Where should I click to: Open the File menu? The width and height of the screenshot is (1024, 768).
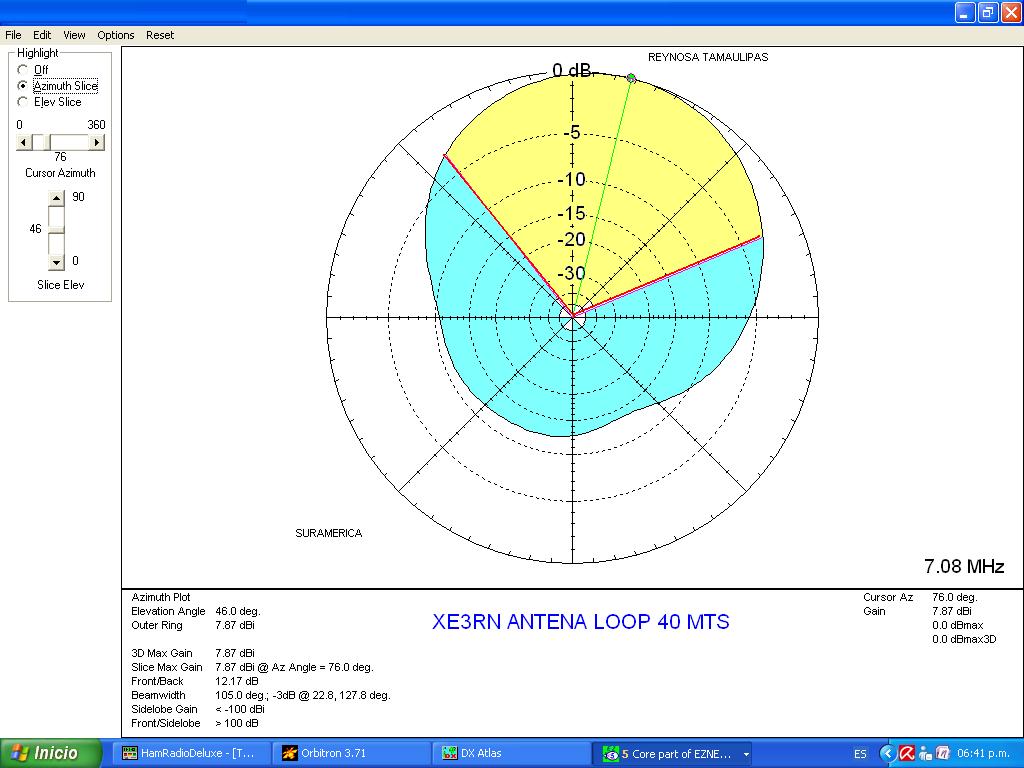(x=13, y=35)
